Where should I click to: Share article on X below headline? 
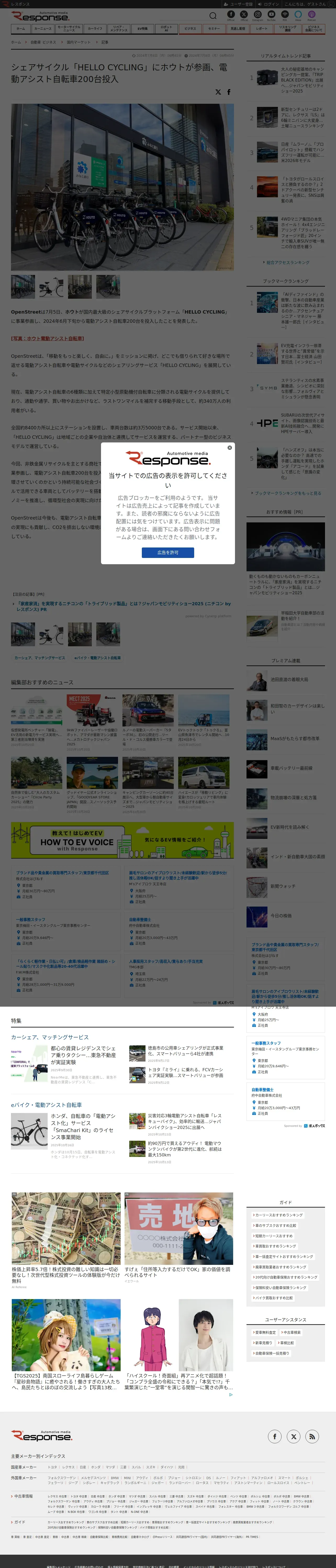tap(218, 92)
